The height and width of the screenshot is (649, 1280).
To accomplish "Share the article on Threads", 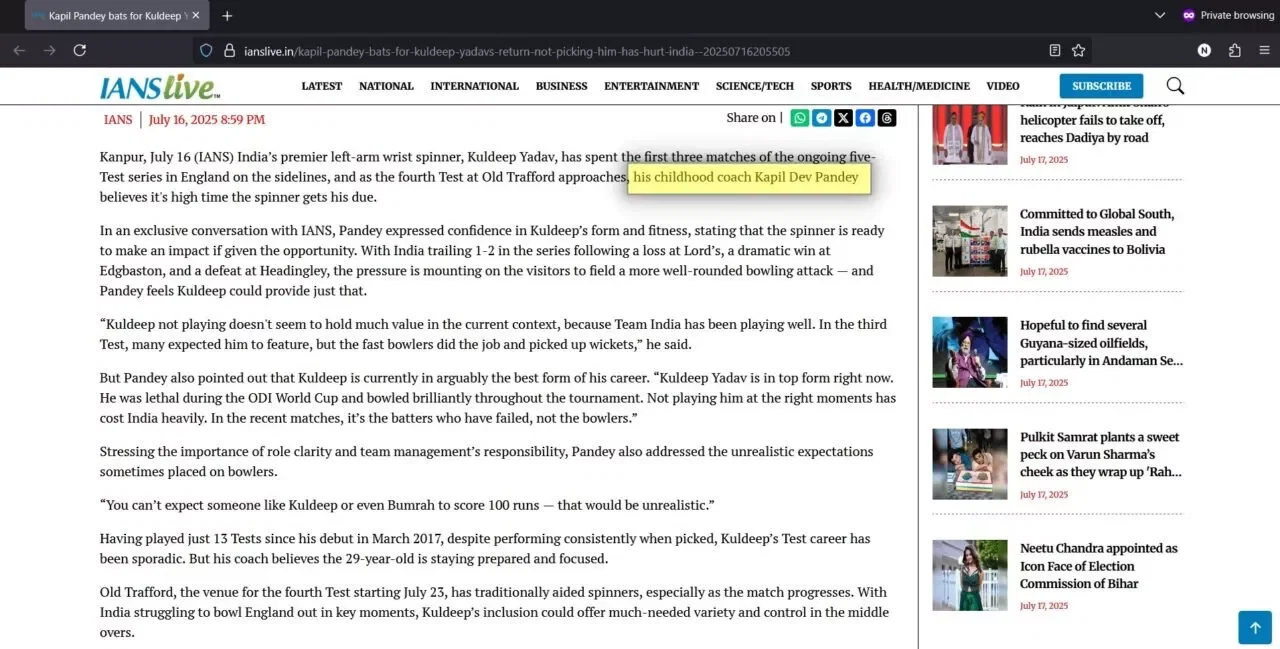I will pos(887,118).
